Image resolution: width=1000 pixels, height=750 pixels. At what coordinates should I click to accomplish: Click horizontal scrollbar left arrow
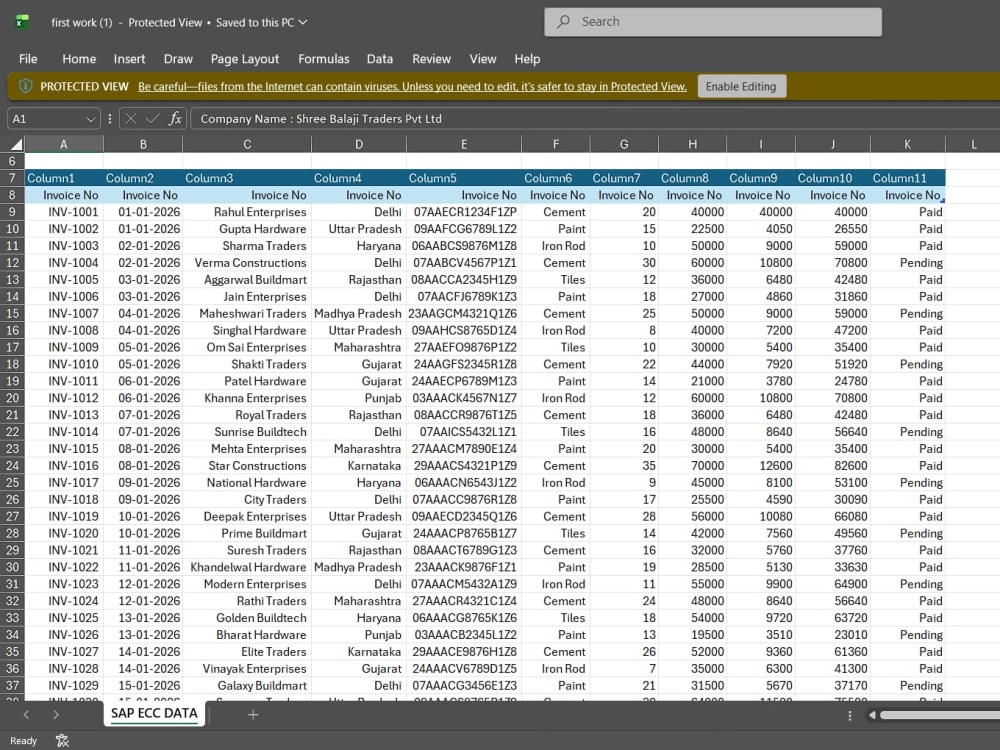(x=872, y=716)
